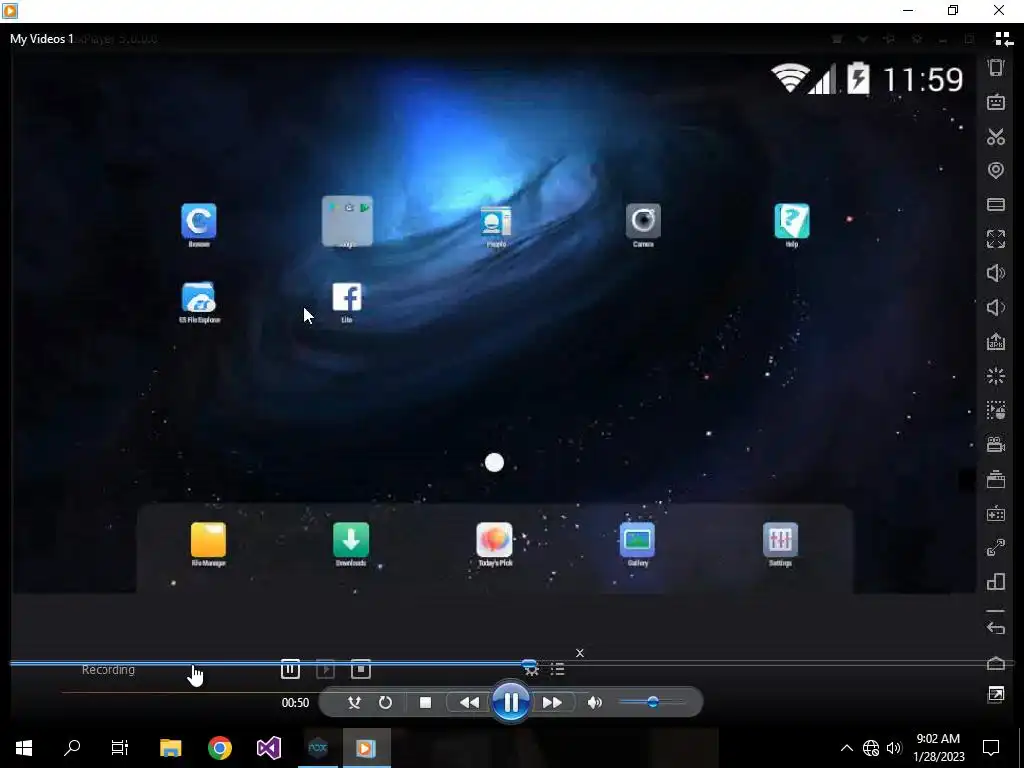Turn on shuffle in the player controls

(x=354, y=703)
